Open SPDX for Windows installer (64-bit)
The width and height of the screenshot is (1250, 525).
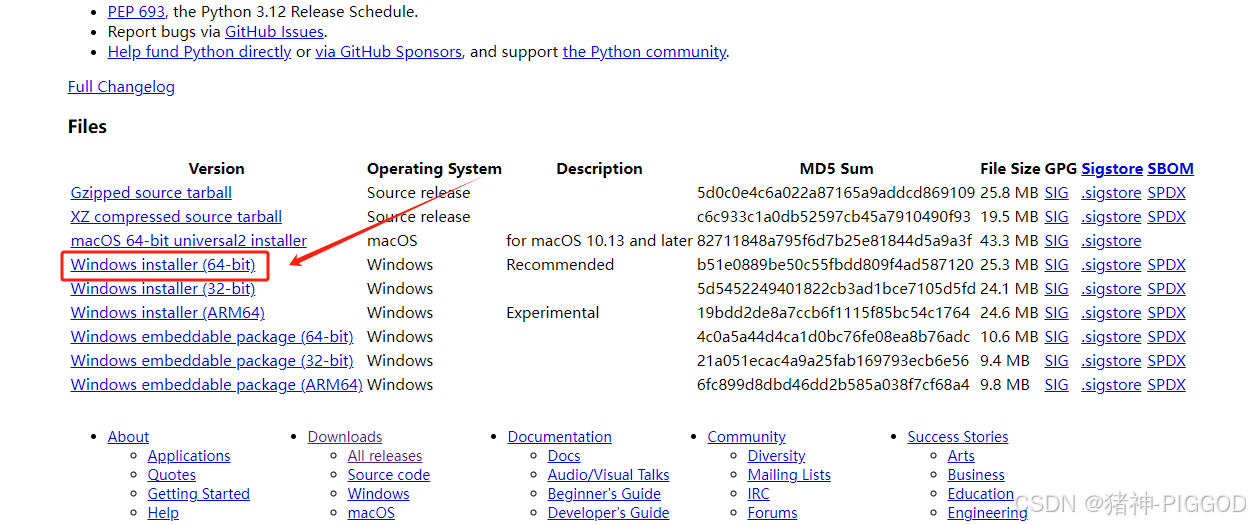1166,265
